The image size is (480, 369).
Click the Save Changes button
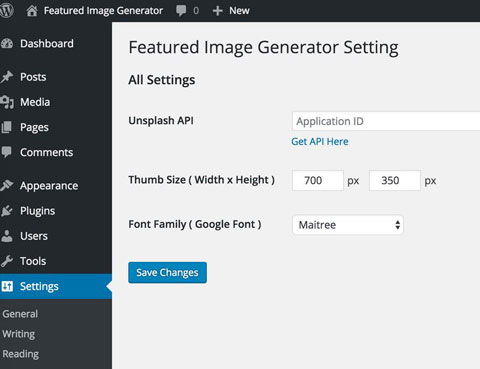point(167,273)
